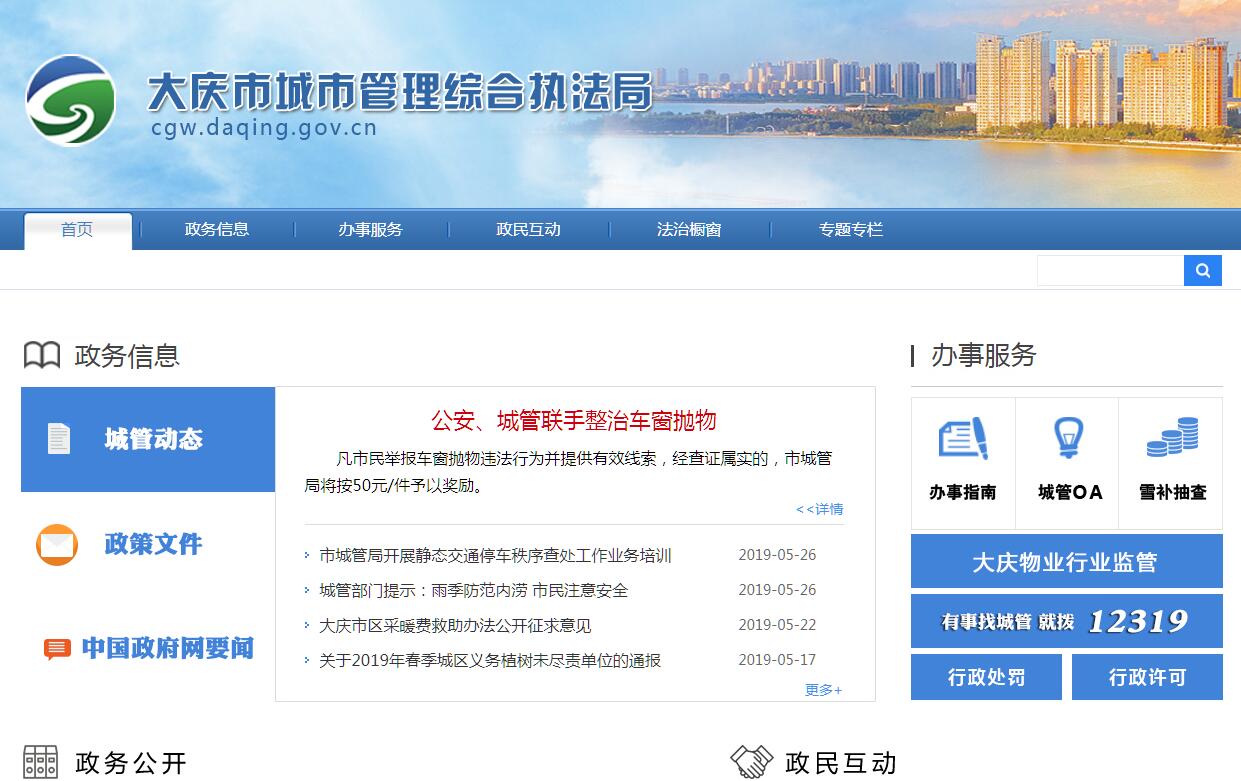Open the 办事服务 navigation item
This screenshot has width=1241, height=781.
370,230
